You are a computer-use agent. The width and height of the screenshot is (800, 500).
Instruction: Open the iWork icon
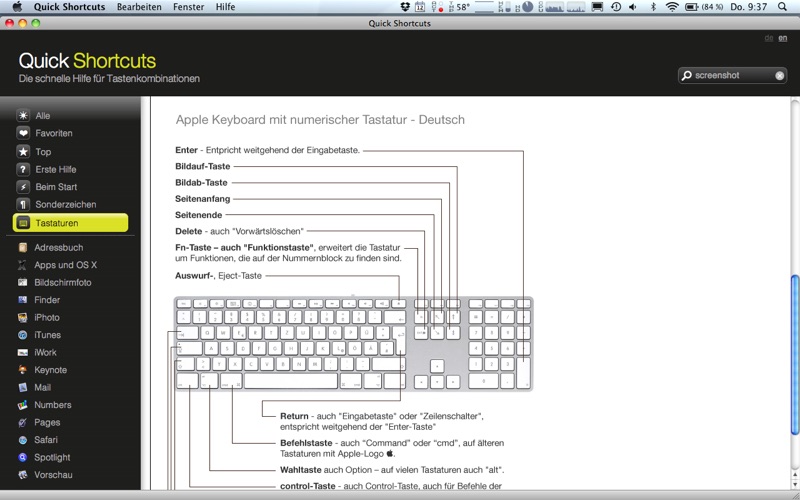point(22,353)
